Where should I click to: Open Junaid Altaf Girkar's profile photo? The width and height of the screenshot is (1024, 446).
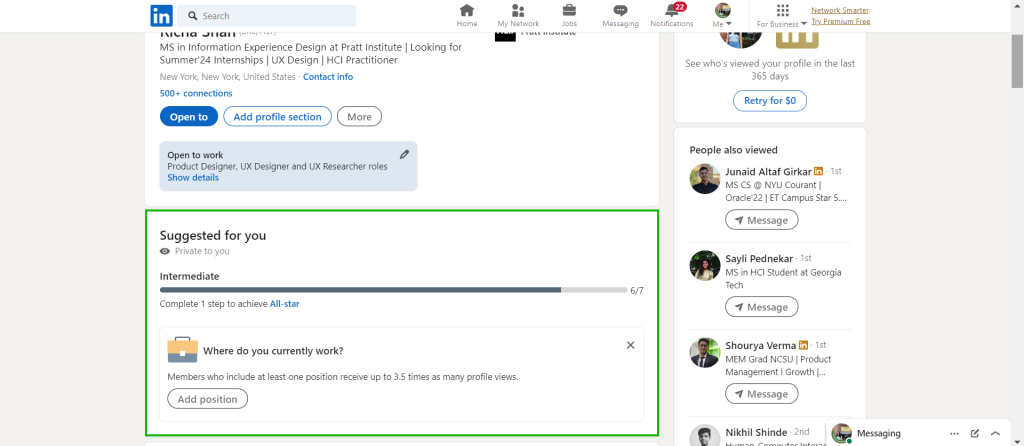[705, 179]
